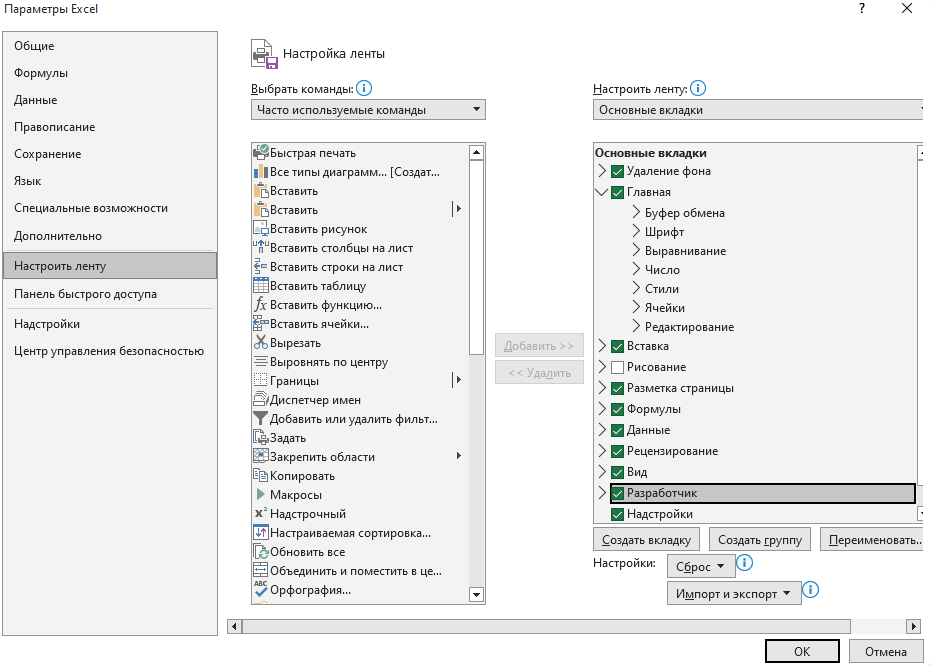
Task: Disable the Разработчик checkbox
Action: coord(617,494)
